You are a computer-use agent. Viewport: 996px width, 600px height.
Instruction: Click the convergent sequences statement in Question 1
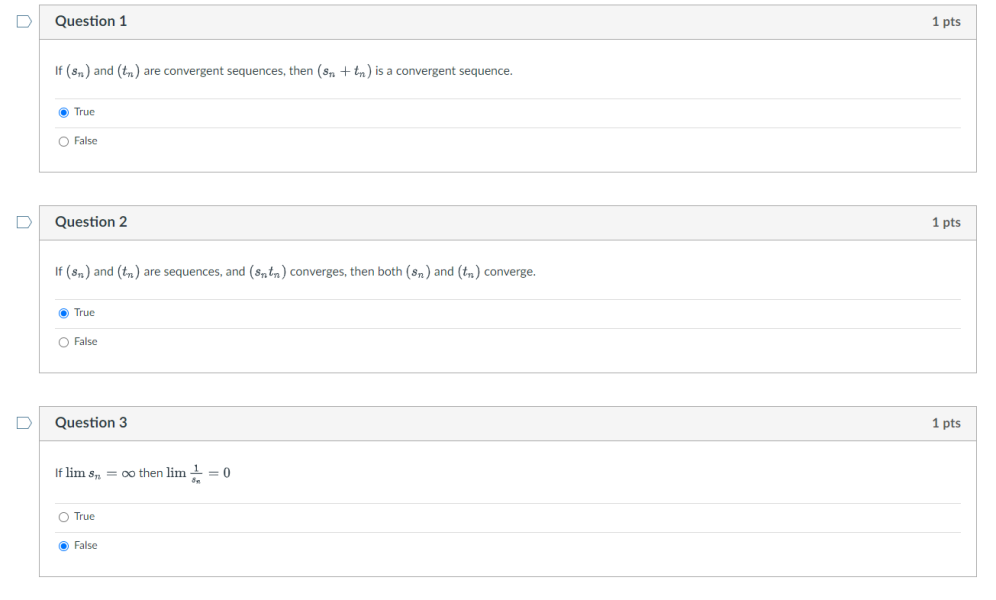[x=283, y=70]
